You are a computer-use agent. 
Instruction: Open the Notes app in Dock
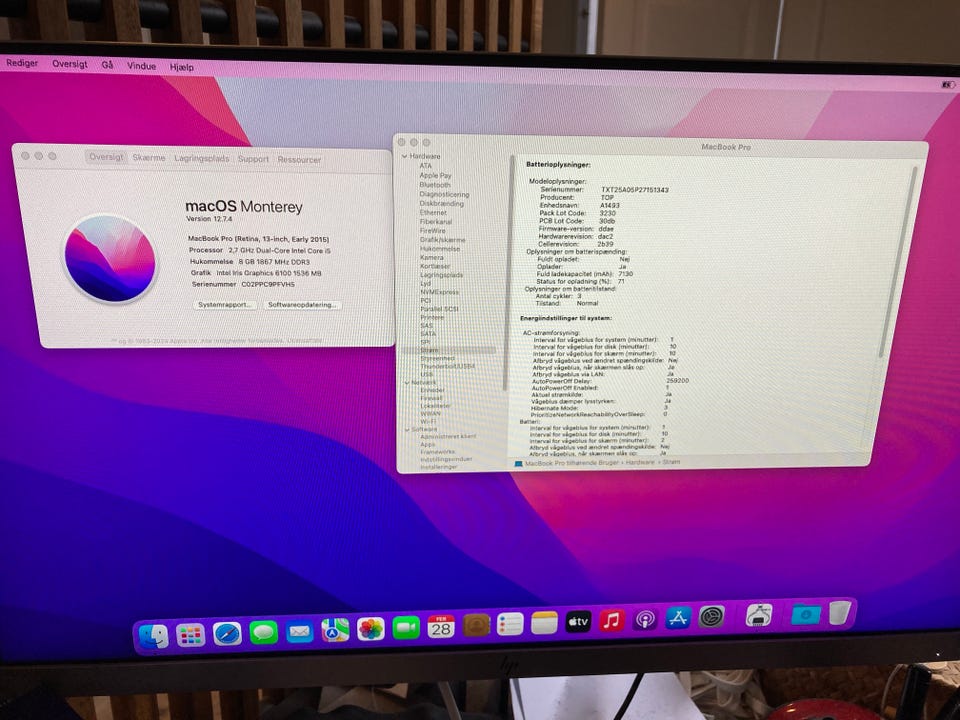tap(544, 623)
